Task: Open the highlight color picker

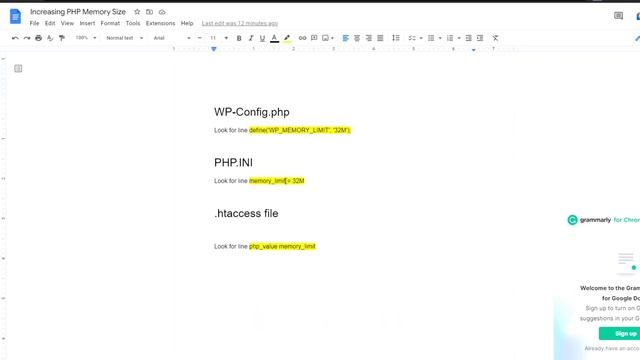Action: click(x=287, y=38)
